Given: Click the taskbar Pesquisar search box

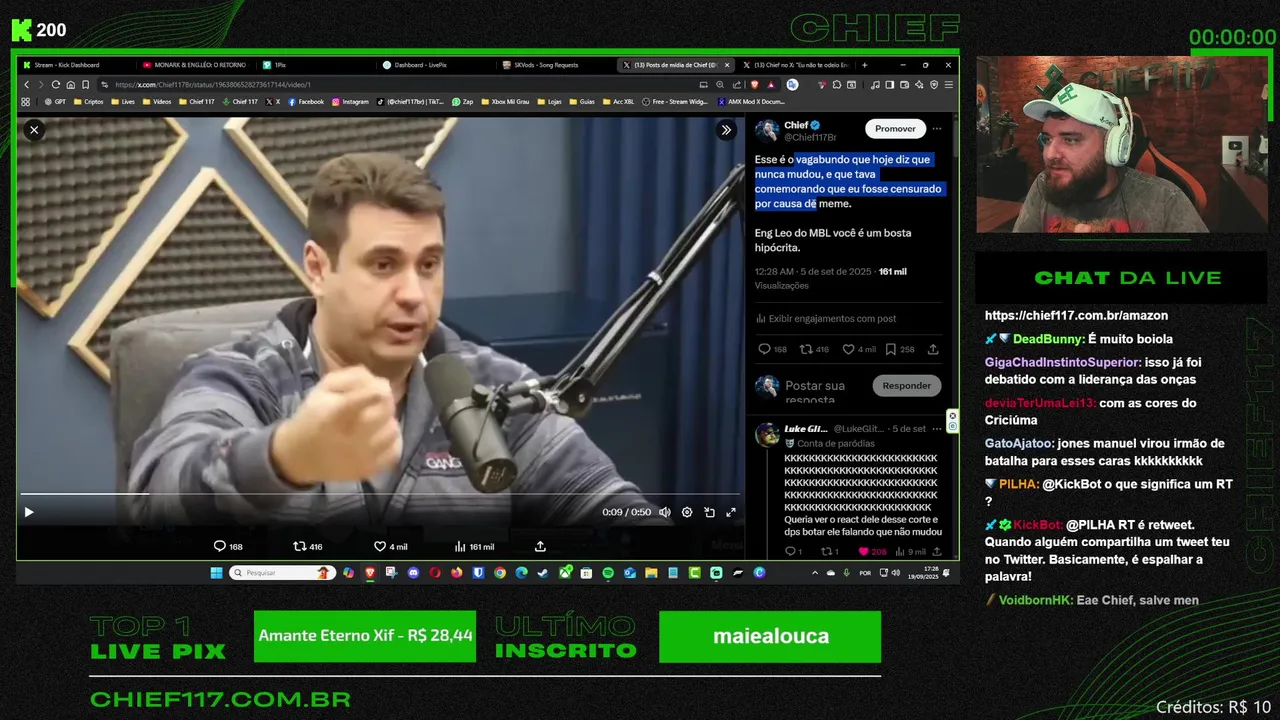Looking at the screenshot, I should coord(281,573).
